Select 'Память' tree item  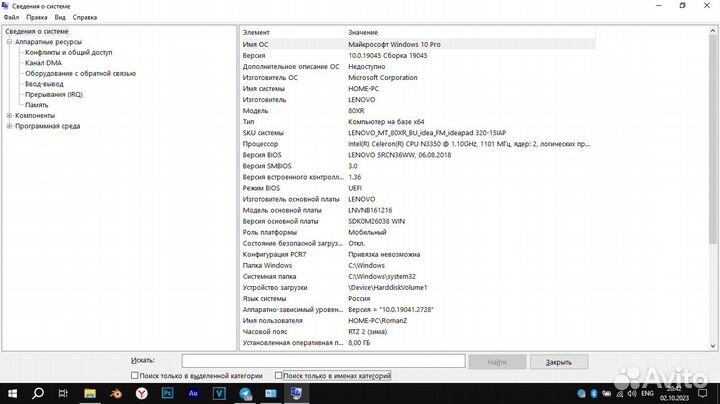pos(36,105)
